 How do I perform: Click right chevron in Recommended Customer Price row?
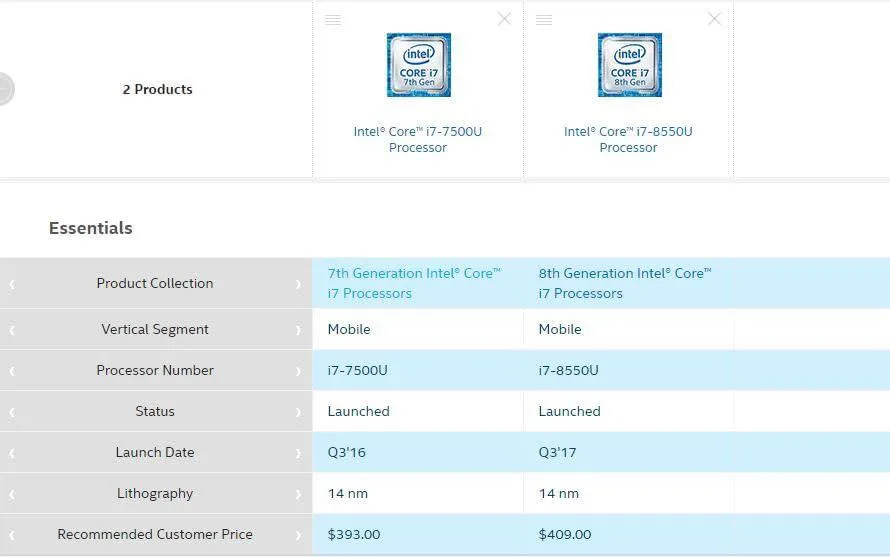(x=298, y=535)
